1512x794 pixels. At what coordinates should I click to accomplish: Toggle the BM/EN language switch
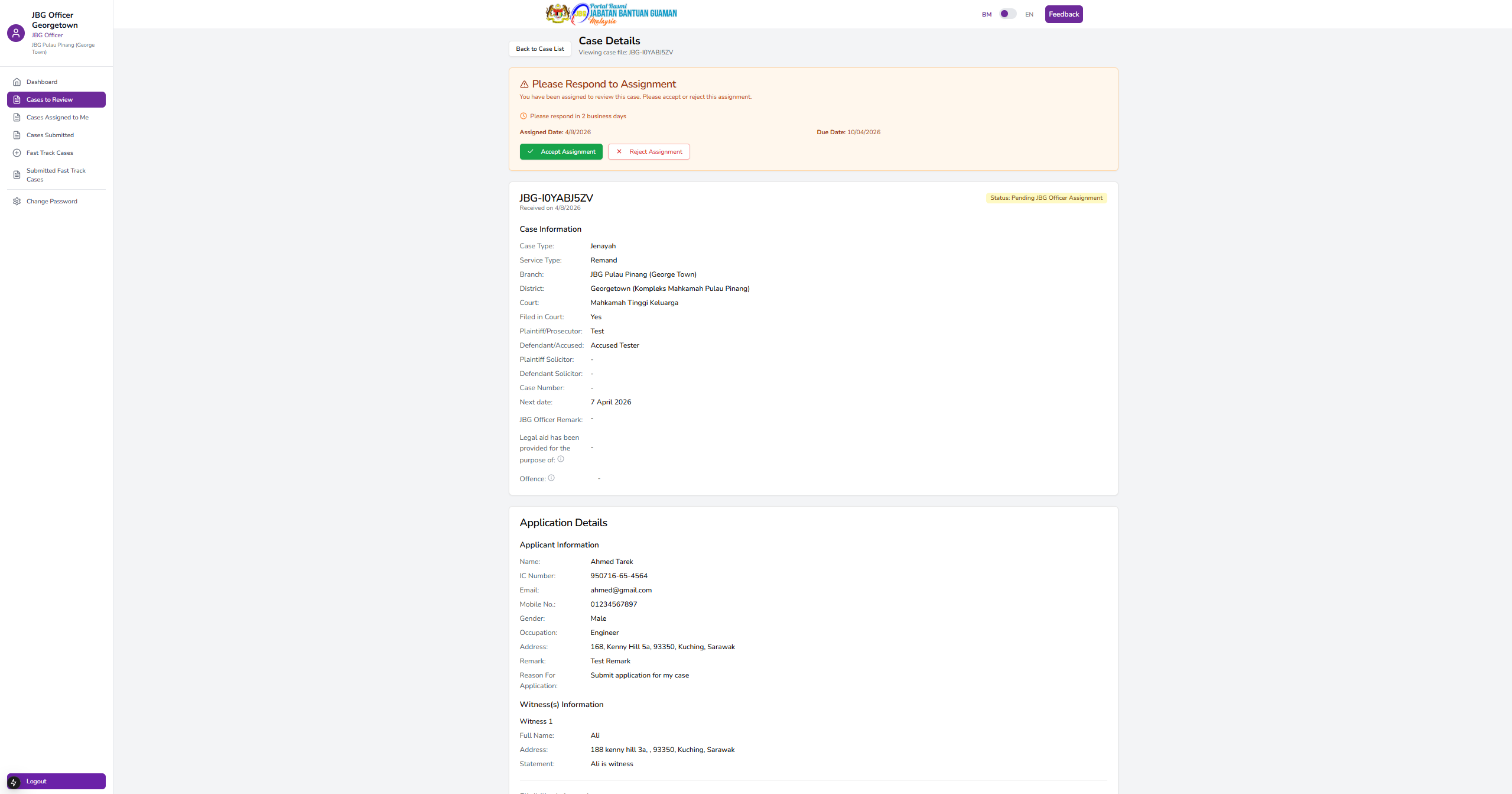(1007, 14)
